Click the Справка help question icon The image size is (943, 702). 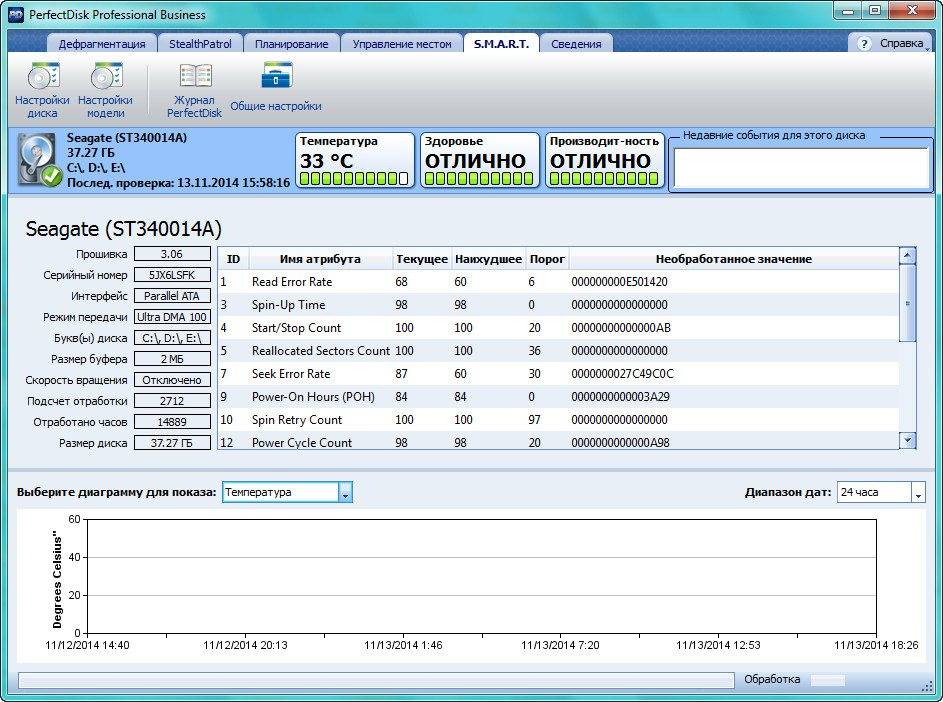[866, 44]
